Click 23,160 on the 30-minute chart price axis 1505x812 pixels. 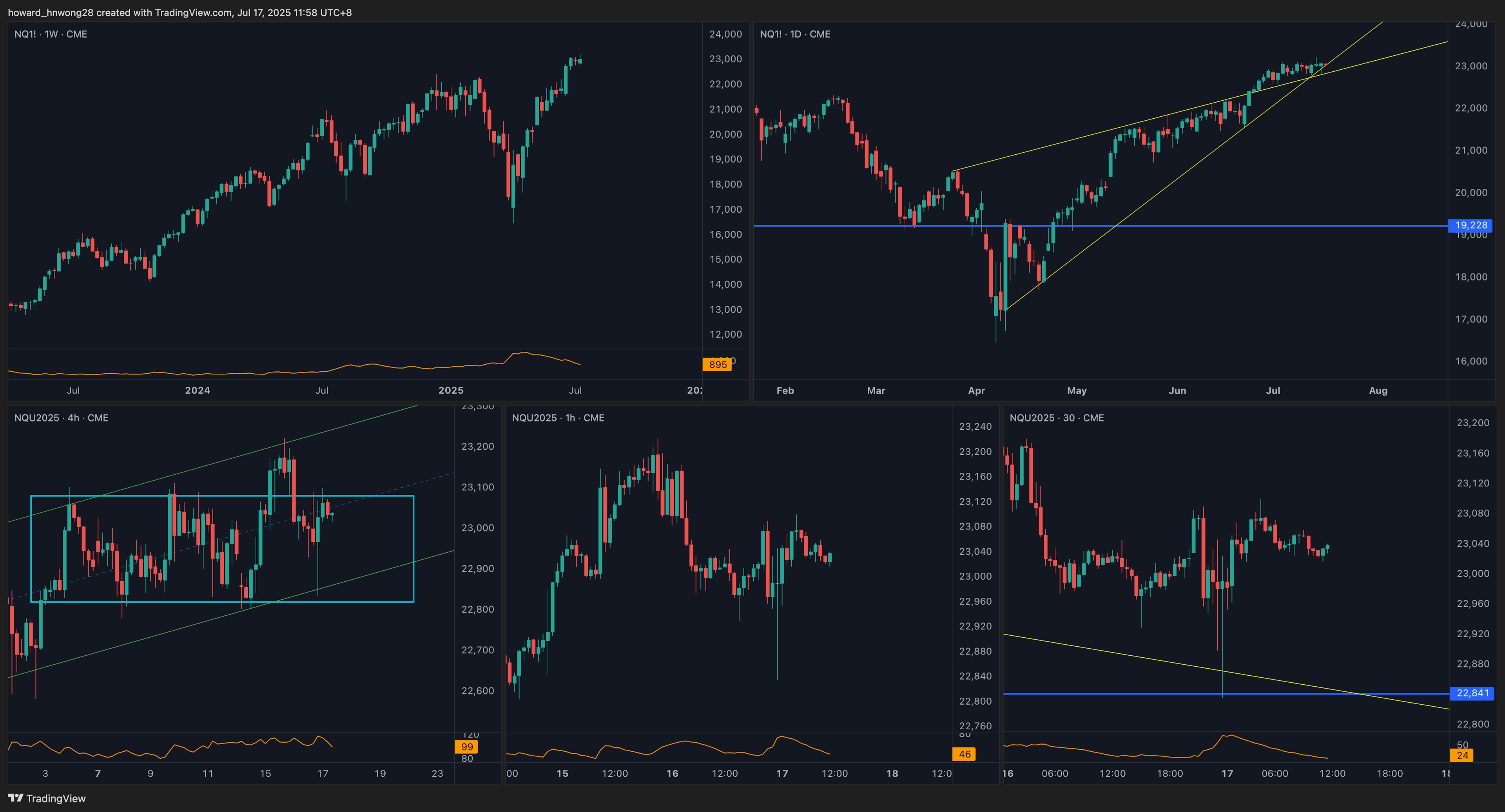pyautogui.click(x=1474, y=453)
